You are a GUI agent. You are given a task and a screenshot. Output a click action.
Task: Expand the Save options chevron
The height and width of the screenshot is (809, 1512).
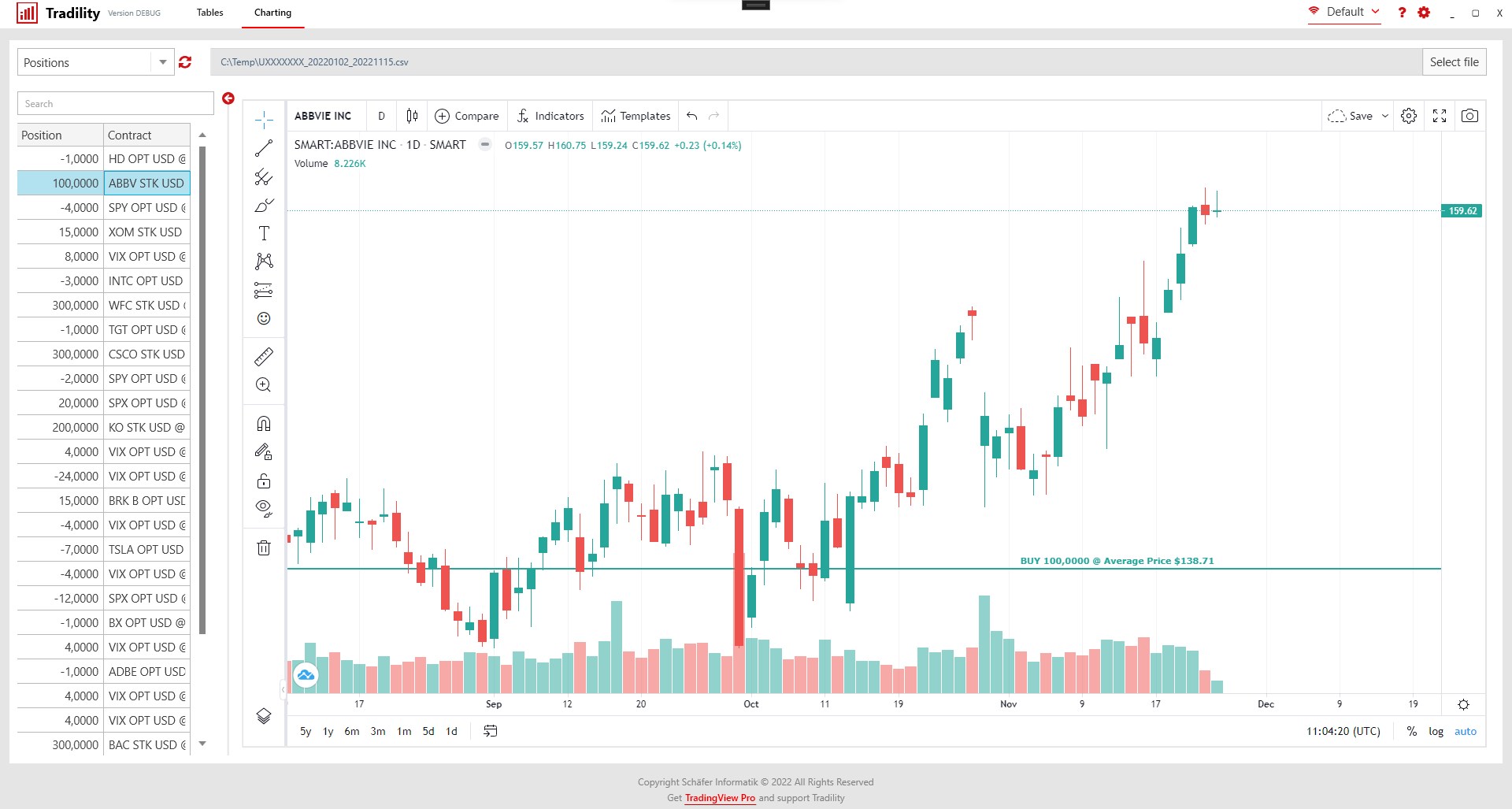point(1384,116)
